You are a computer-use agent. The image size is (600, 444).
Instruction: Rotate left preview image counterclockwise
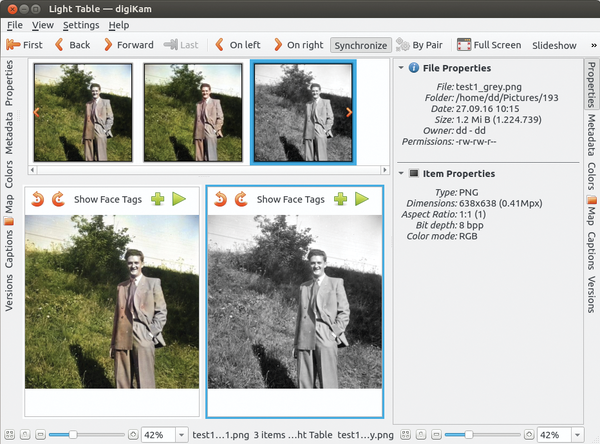pos(38,199)
